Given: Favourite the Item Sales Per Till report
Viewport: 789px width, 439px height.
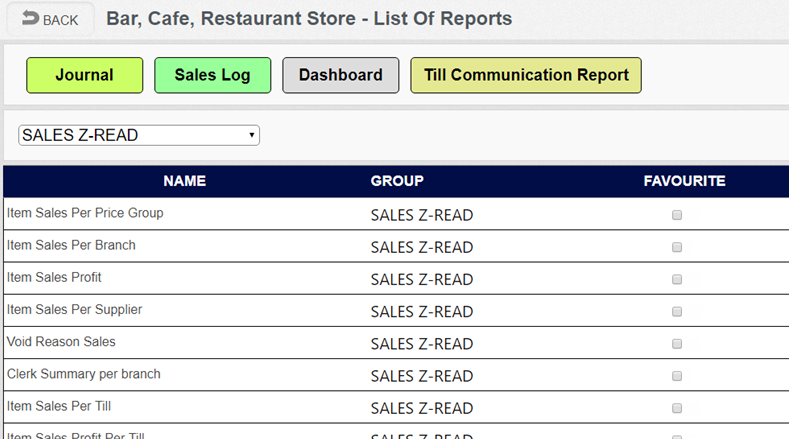Looking at the screenshot, I should click(677, 408).
